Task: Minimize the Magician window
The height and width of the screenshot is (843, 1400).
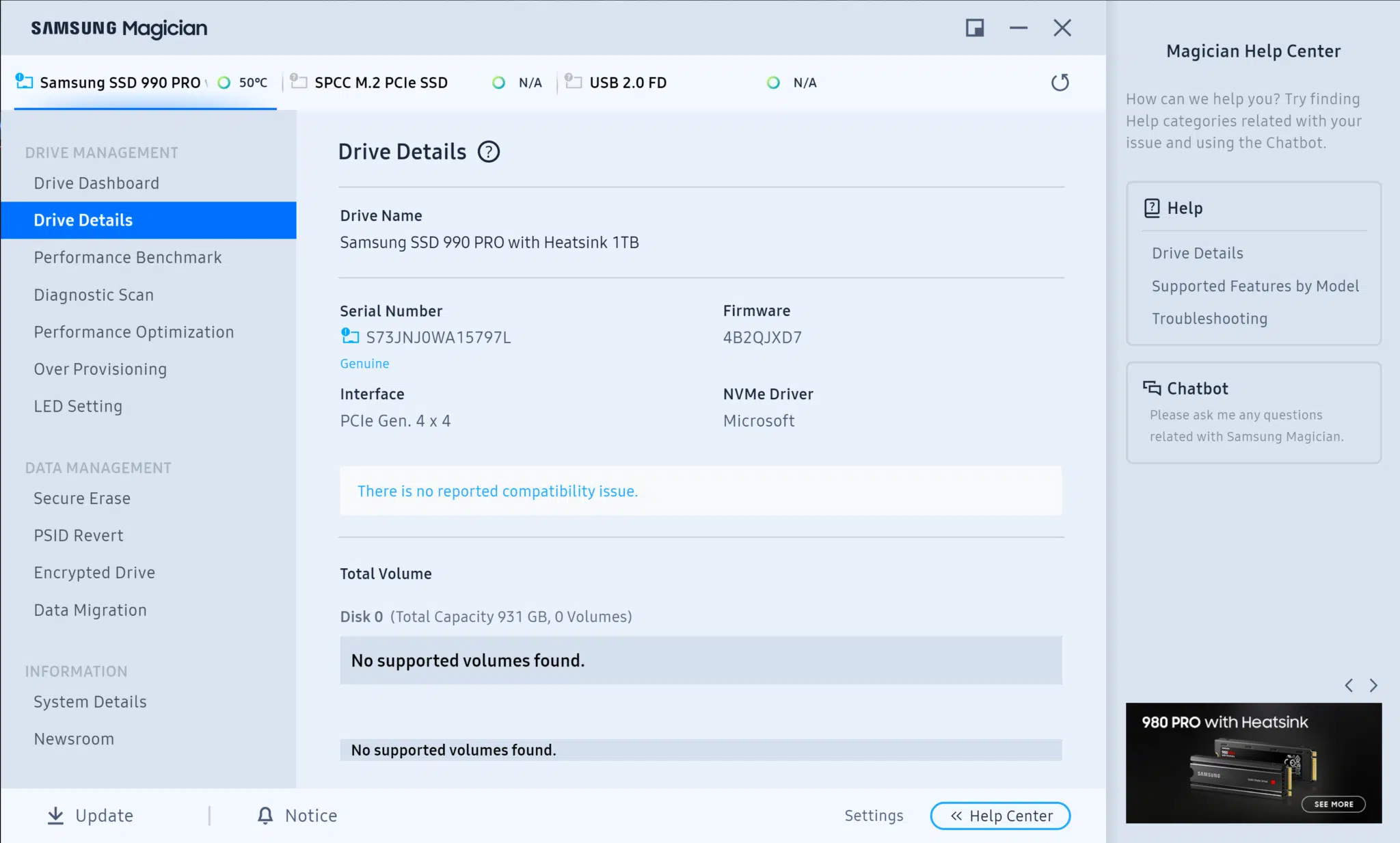Action: pos(1019,28)
